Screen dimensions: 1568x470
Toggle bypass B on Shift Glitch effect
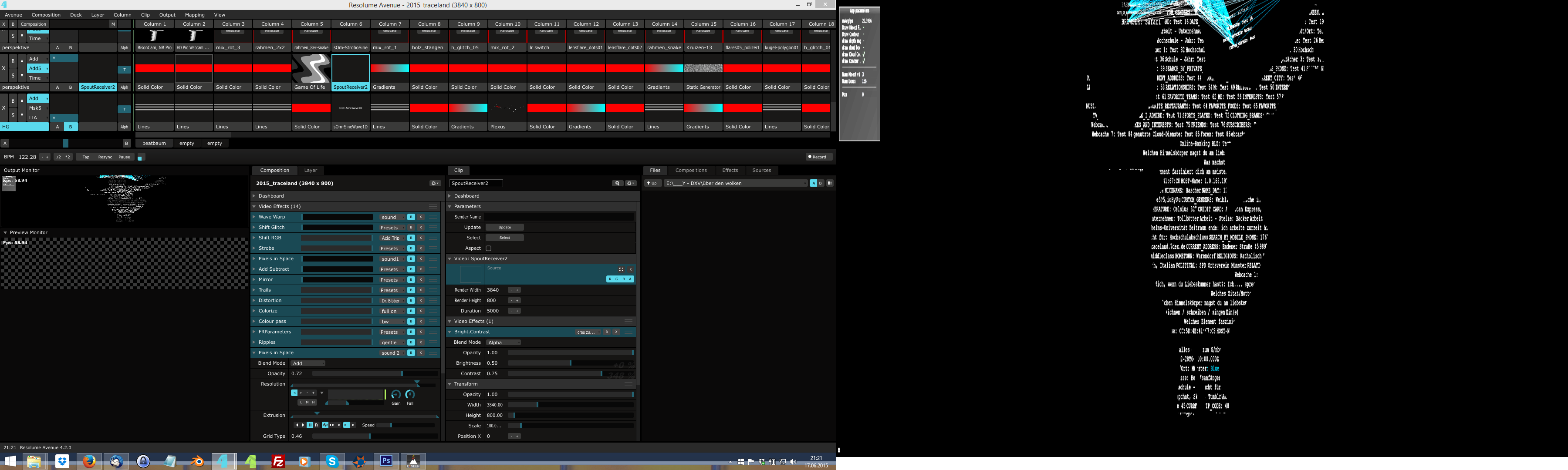411,228
